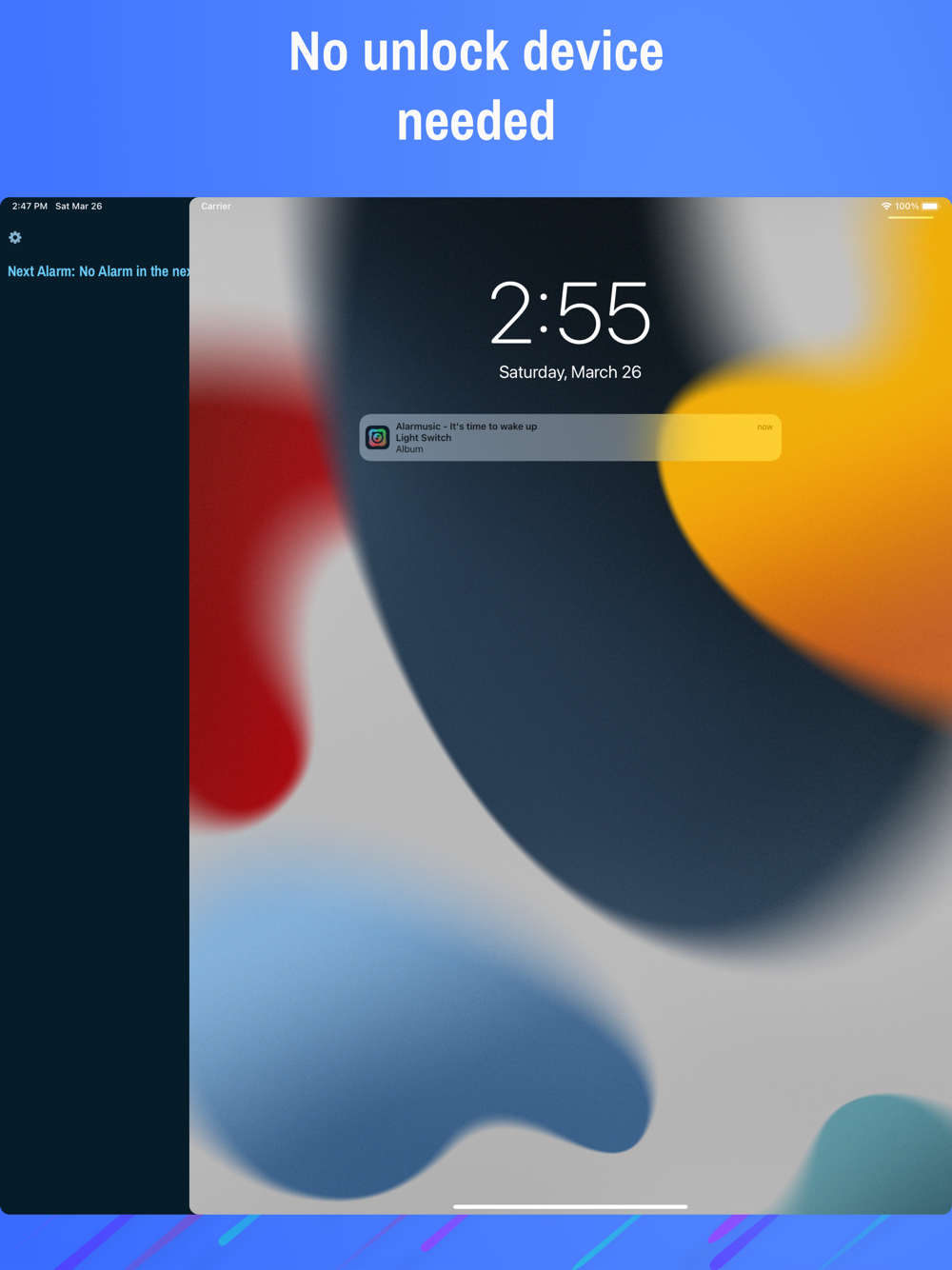Tap the home indicator bar
Image resolution: width=952 pixels, height=1270 pixels.
pyautogui.click(x=570, y=1206)
